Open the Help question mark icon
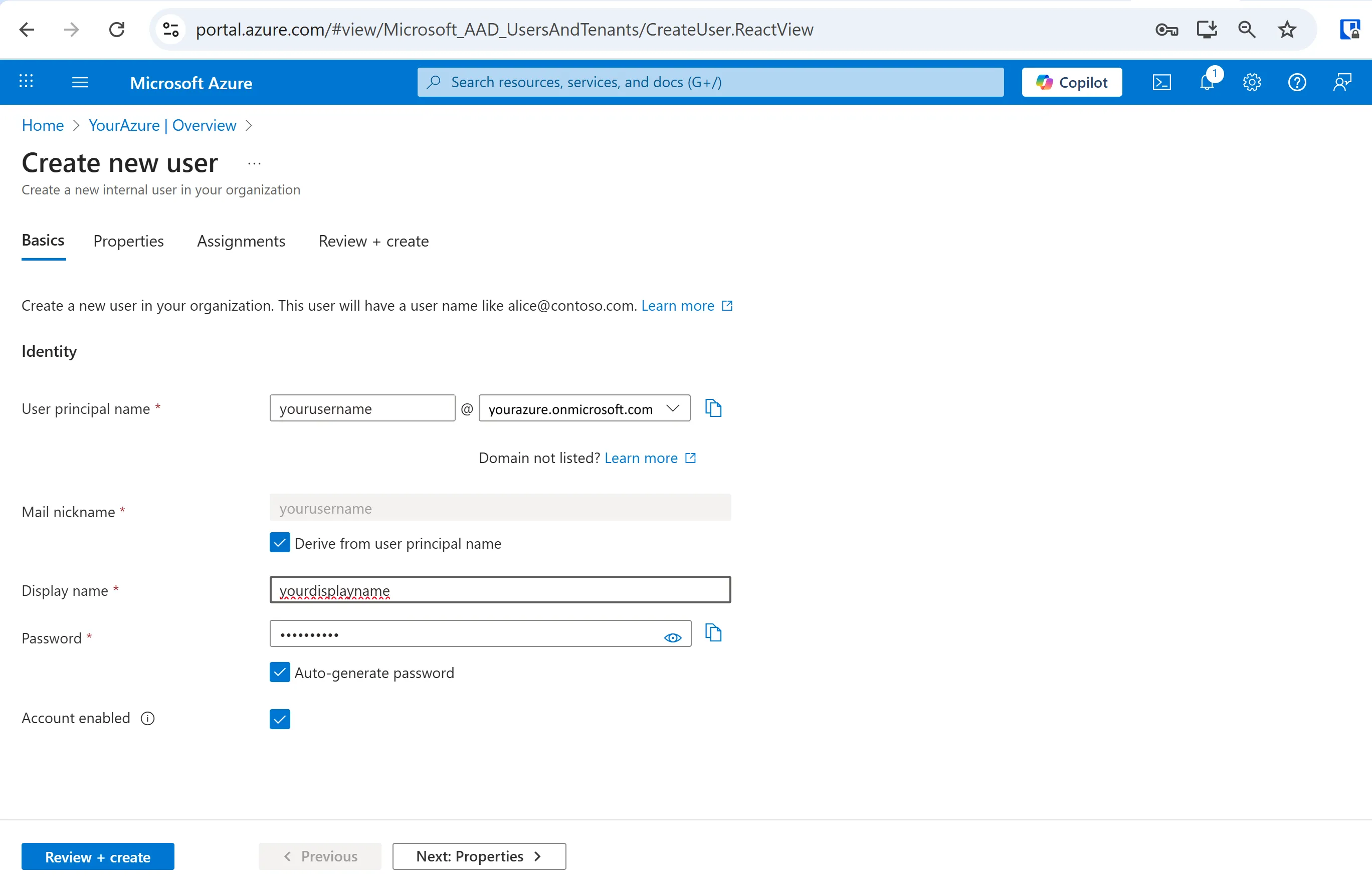 (1296, 82)
